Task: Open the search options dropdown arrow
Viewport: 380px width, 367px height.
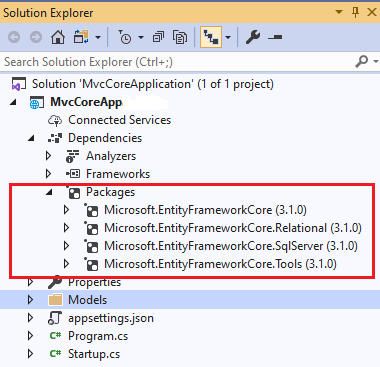Action: click(376, 62)
